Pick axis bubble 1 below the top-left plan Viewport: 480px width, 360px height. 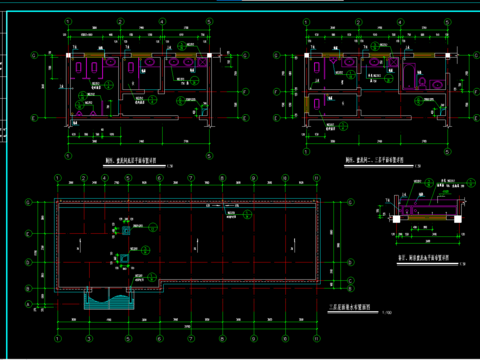tap(68, 156)
